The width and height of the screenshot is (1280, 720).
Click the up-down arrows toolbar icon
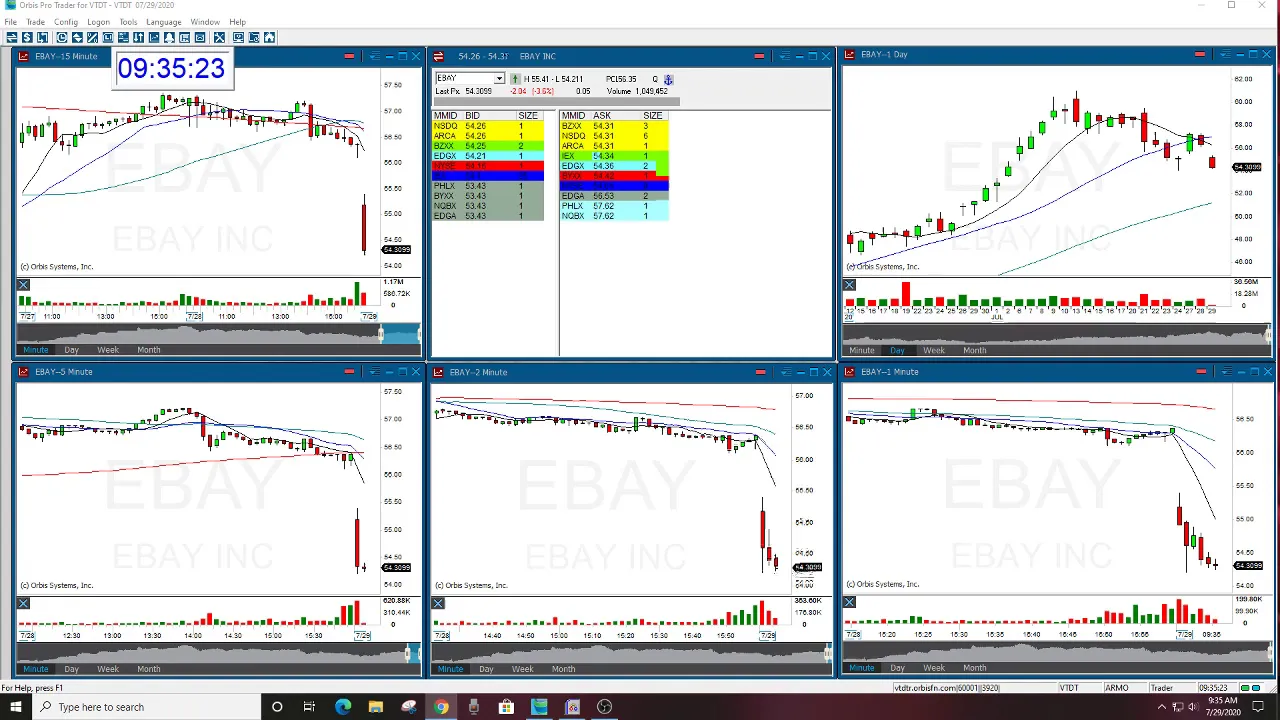point(139,37)
